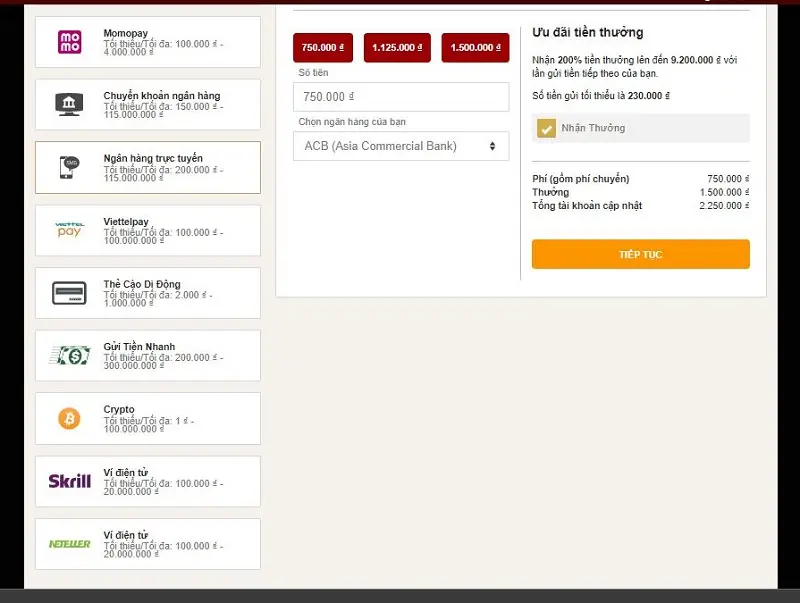800x603 pixels.
Task: Select the fast cash money icon
Action: coord(70,355)
